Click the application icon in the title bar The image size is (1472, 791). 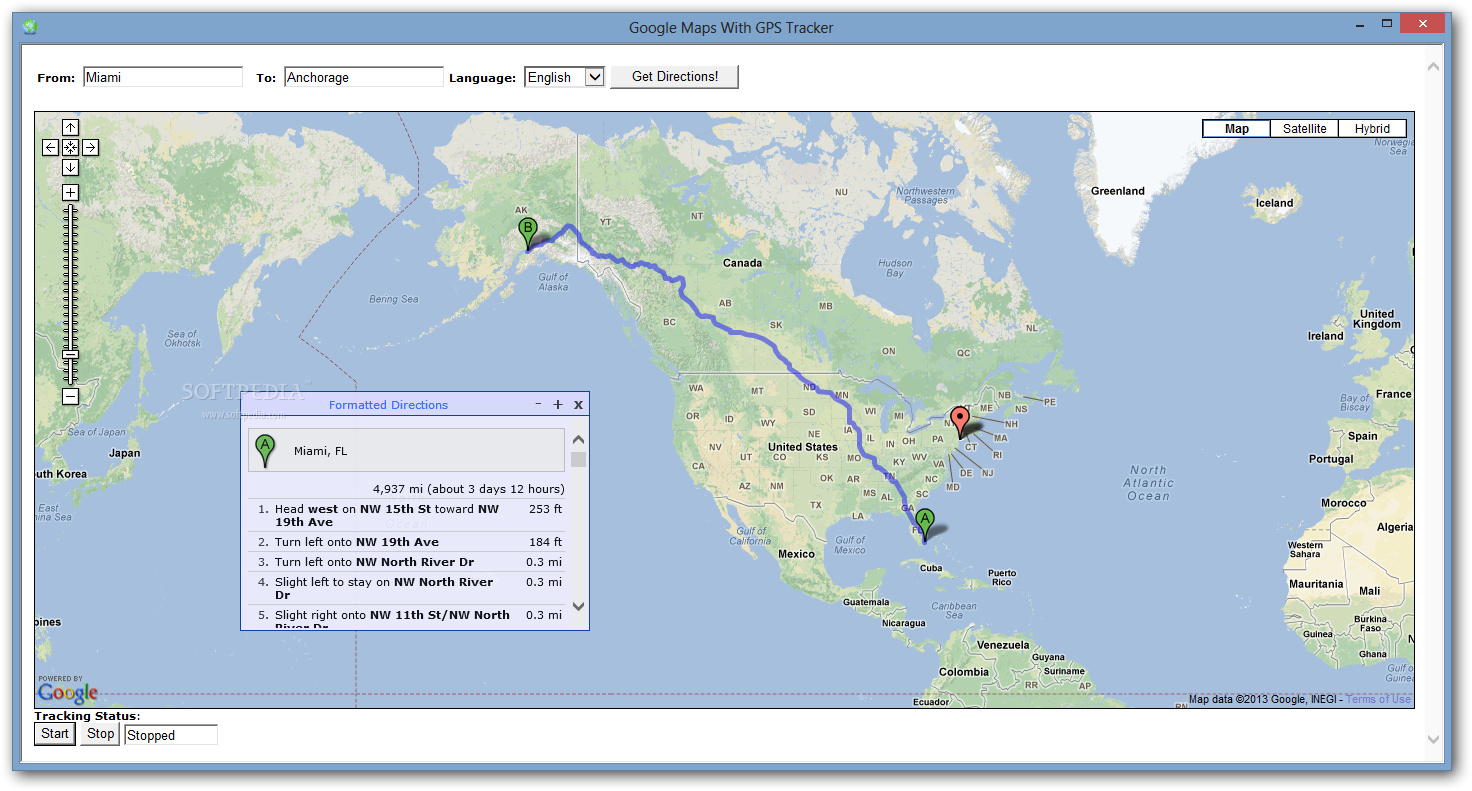[x=29, y=27]
